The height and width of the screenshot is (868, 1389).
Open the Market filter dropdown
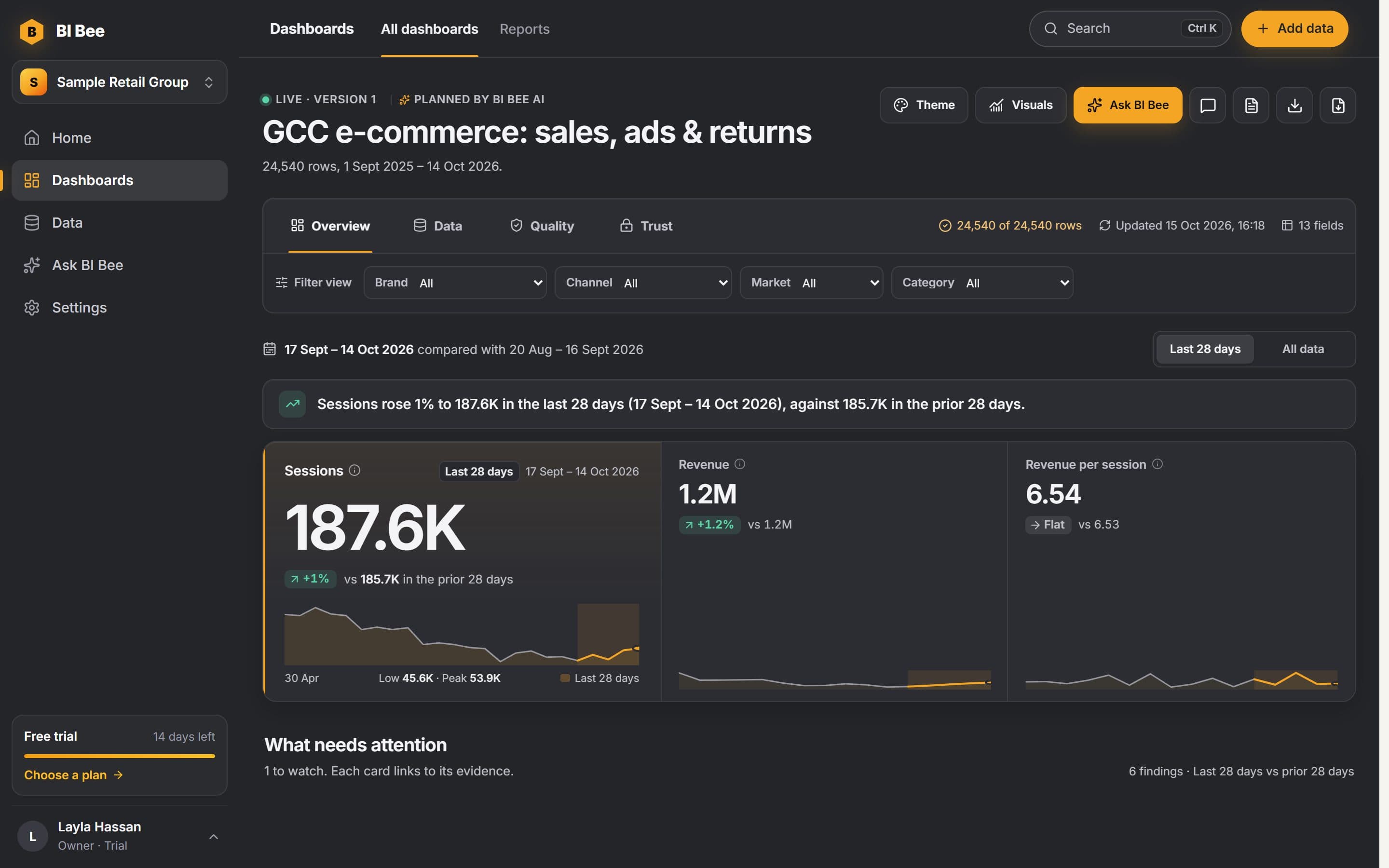click(x=811, y=283)
